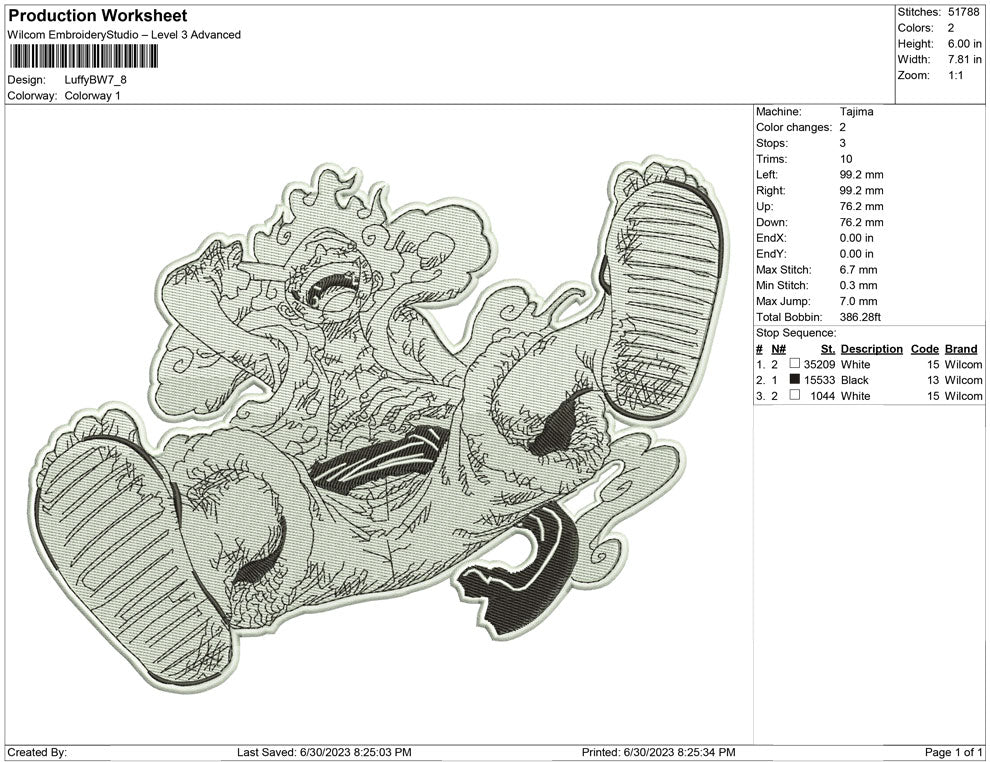Click the Created By label
This screenshot has width=990, height=762.
(x=37, y=752)
